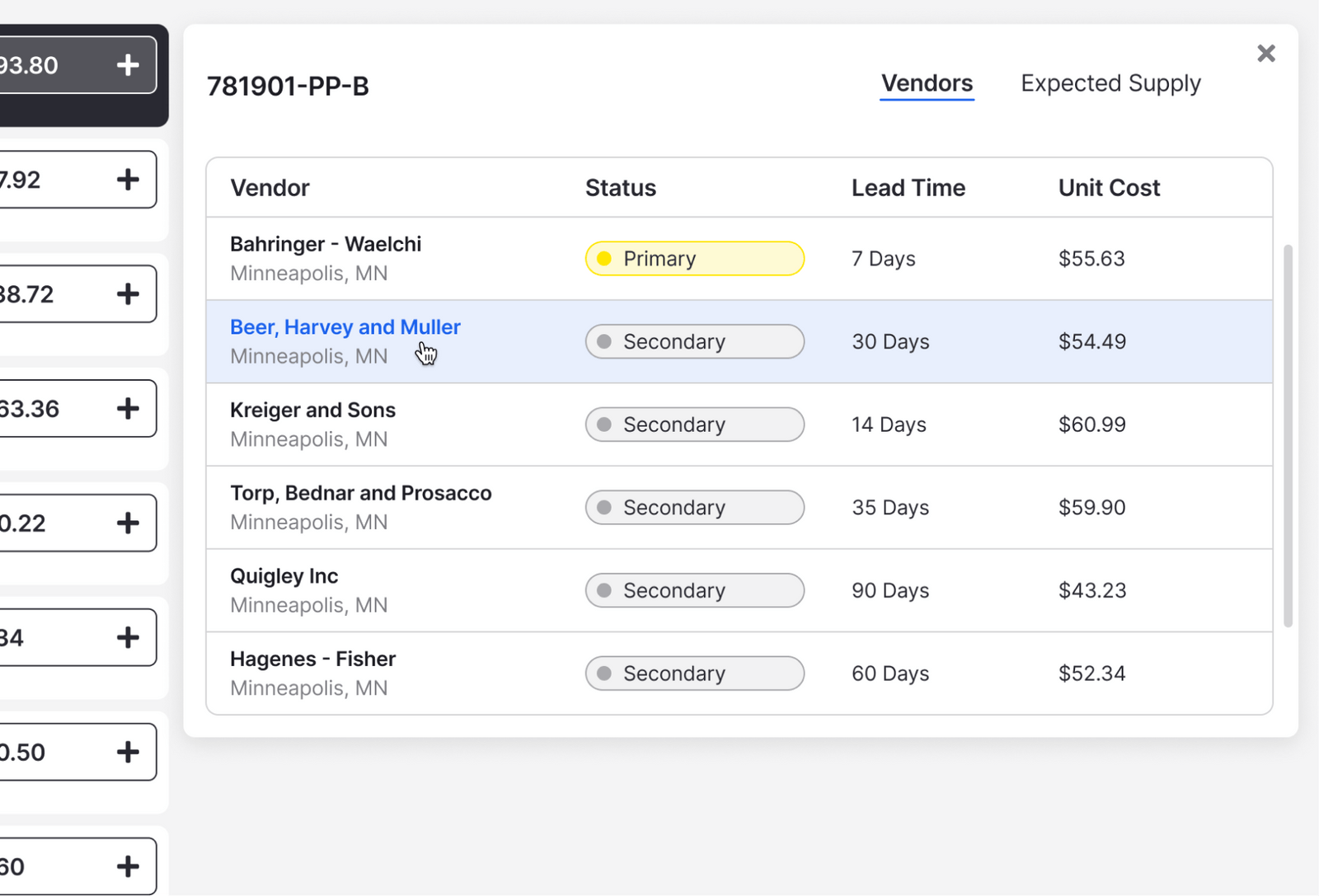Click the plus icon on the 84 card
This screenshot has height=896, width=1319.
[128, 636]
